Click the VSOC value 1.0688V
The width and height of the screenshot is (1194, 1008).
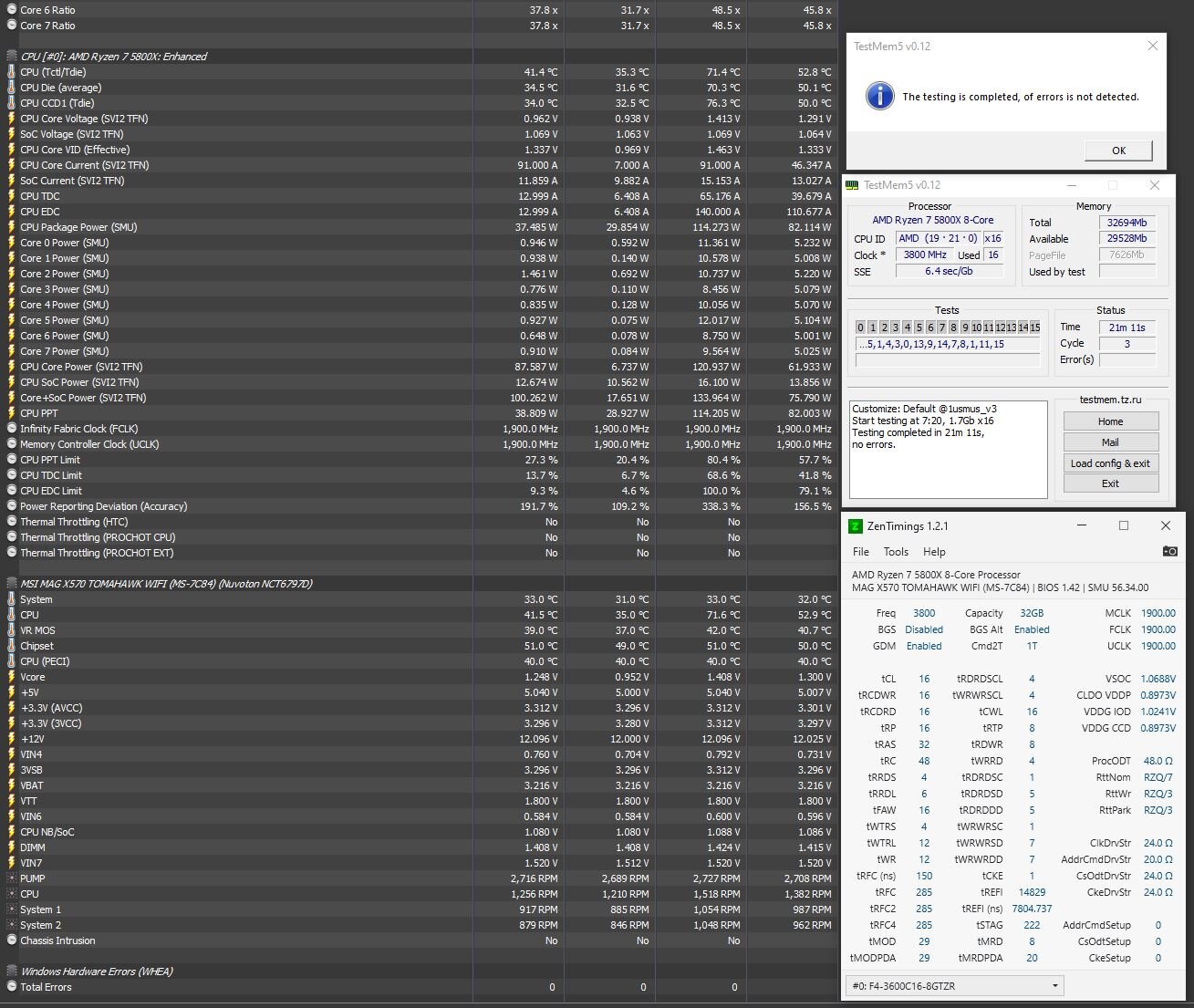tap(1158, 679)
